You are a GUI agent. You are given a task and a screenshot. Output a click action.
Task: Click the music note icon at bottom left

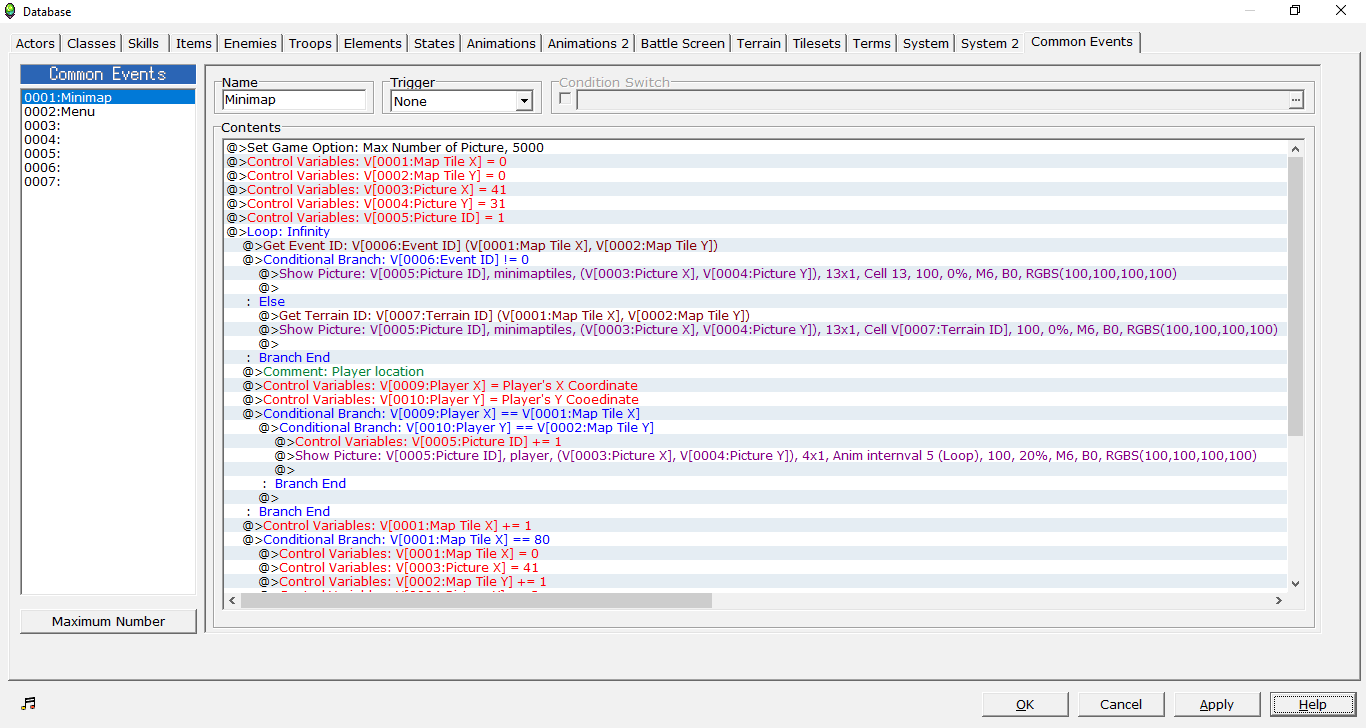29,703
